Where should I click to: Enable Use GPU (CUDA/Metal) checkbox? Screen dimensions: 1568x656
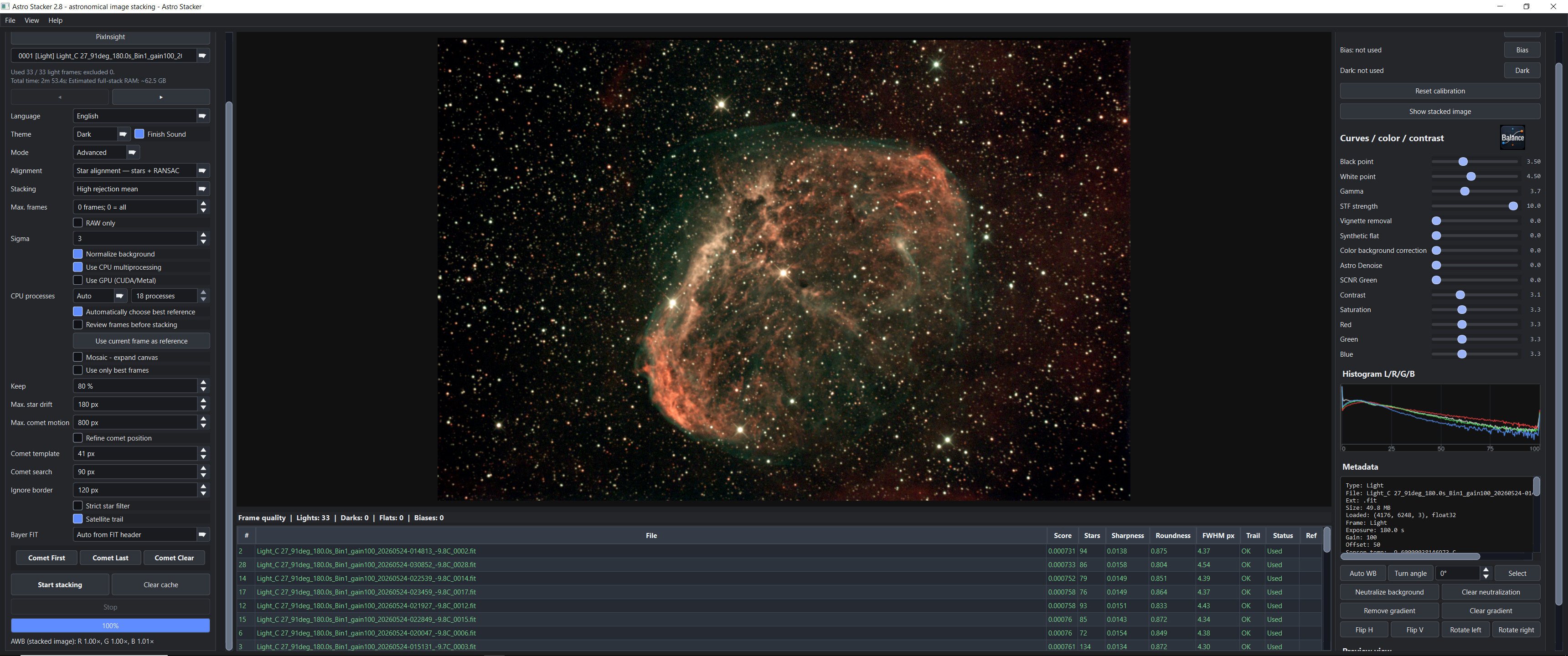click(x=78, y=281)
